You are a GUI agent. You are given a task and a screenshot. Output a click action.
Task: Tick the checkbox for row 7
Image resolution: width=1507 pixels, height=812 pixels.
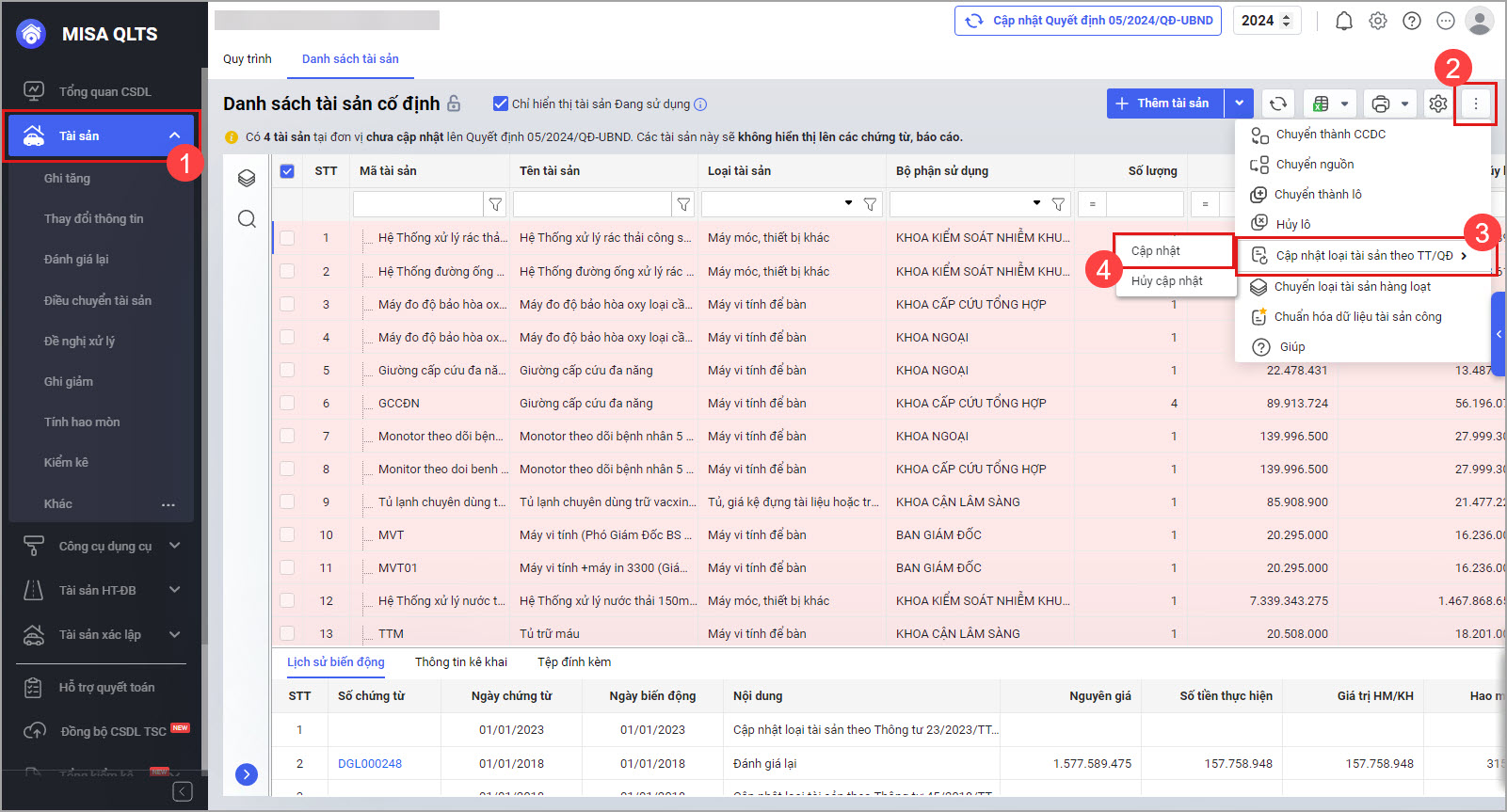point(287,436)
